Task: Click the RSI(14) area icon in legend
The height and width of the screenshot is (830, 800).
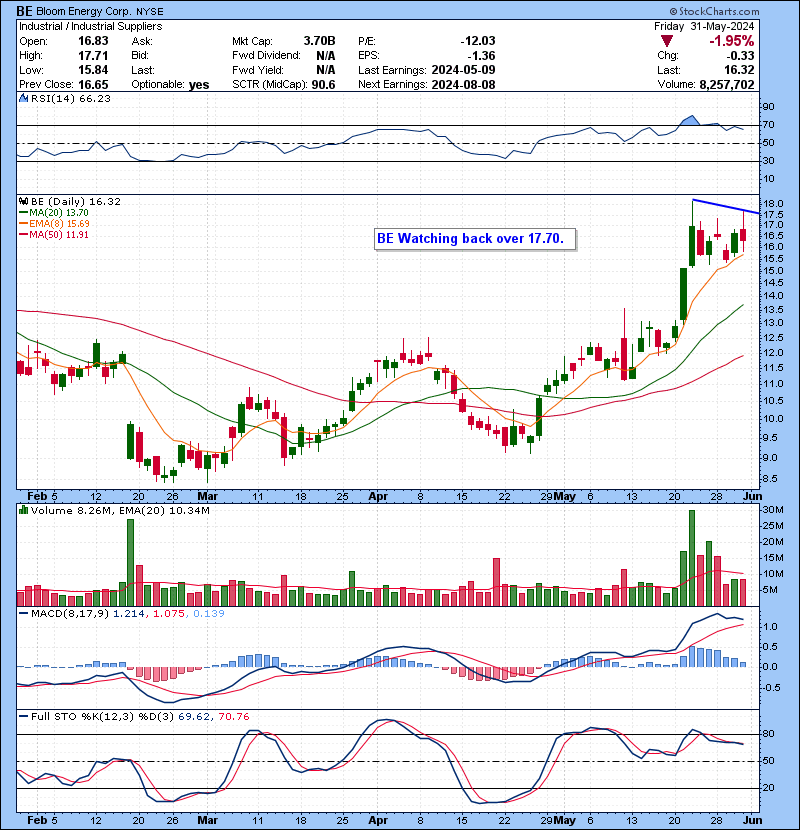Action: click(23, 99)
